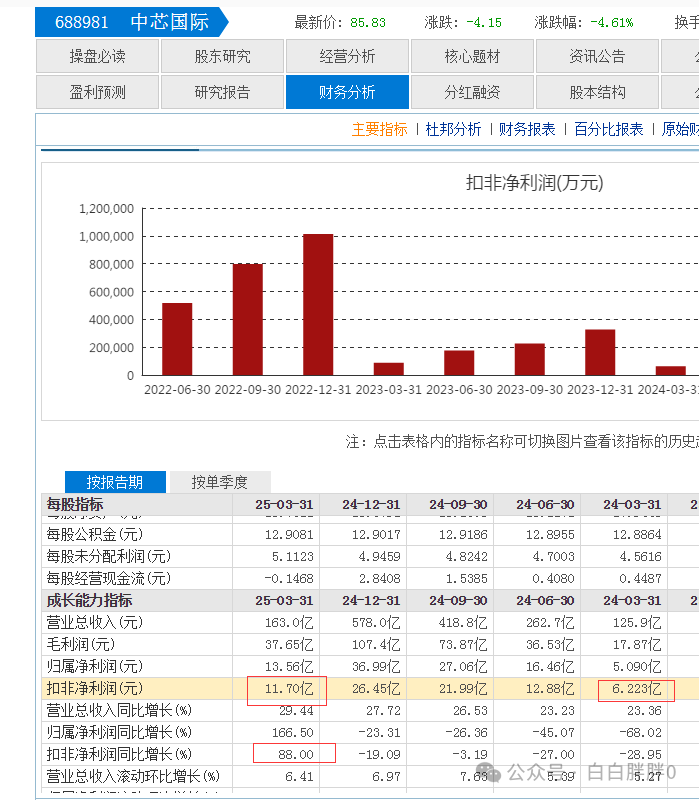The image size is (699, 800).
Task: Click the 每股未分配利润(元) indicator label
Action: 109,557
